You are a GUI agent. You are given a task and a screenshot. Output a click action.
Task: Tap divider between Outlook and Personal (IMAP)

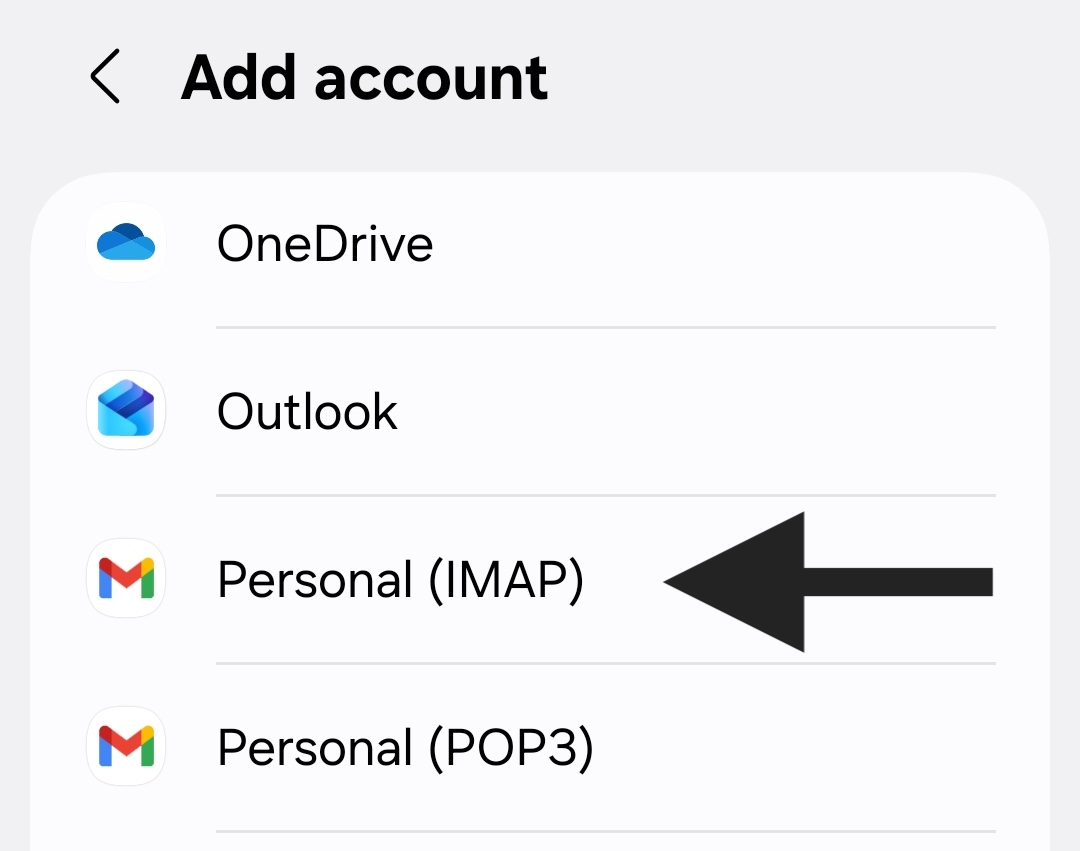click(605, 495)
